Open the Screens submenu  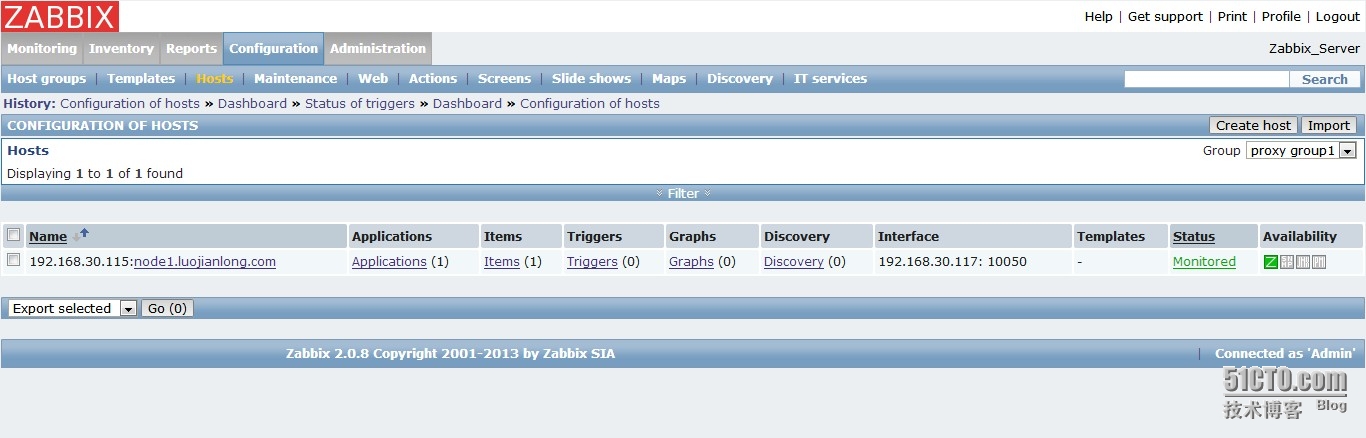pyautogui.click(x=504, y=79)
